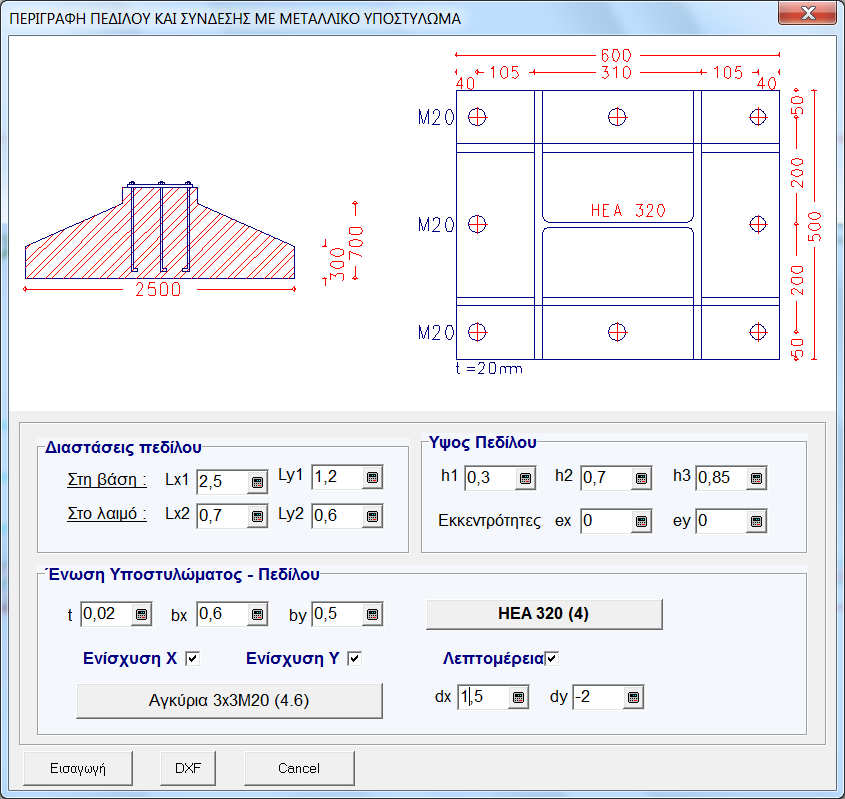Click the Εισαγωγή button
Screen dimensions: 845x799
click(x=78, y=768)
